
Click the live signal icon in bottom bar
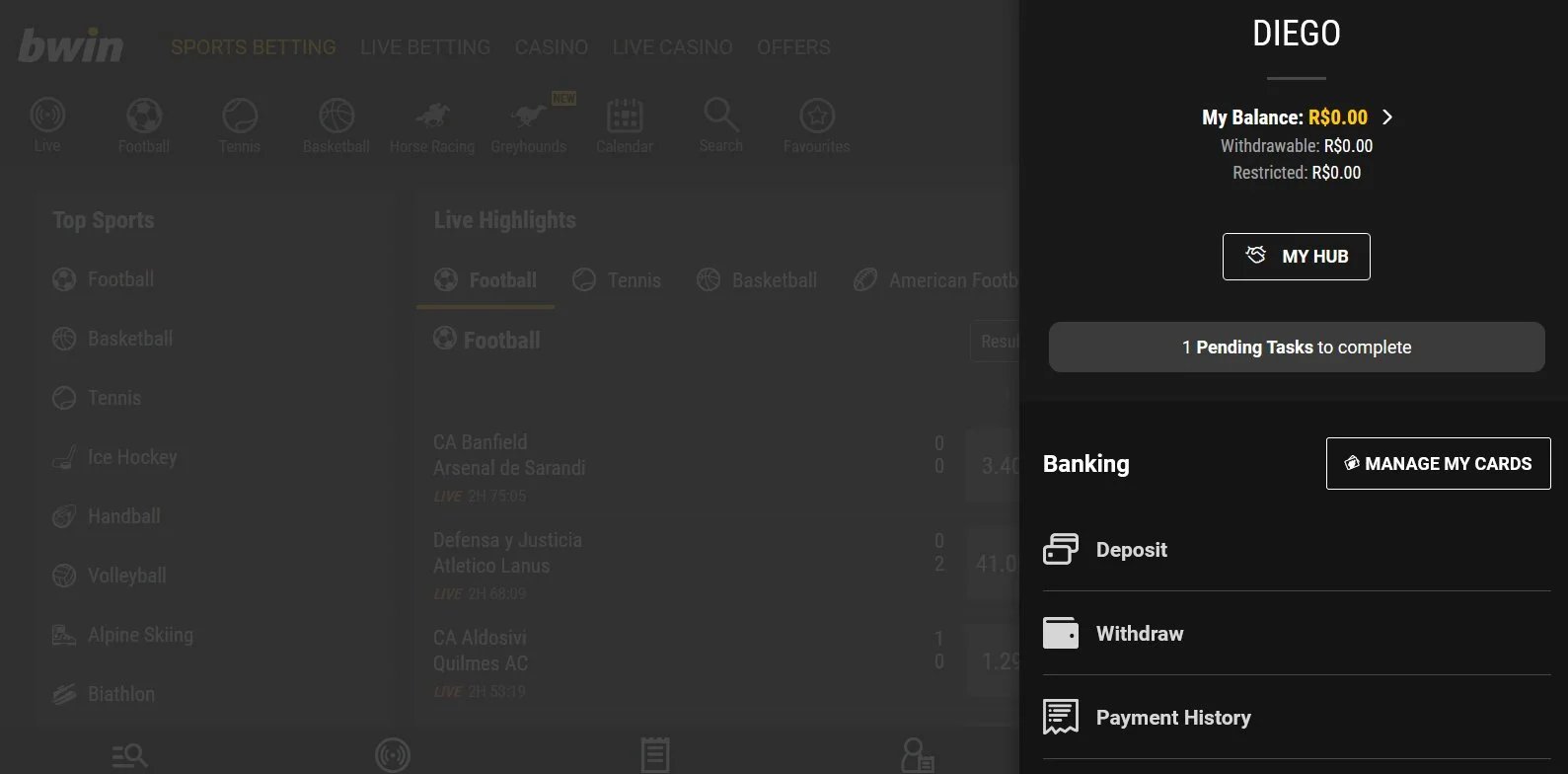click(x=393, y=756)
